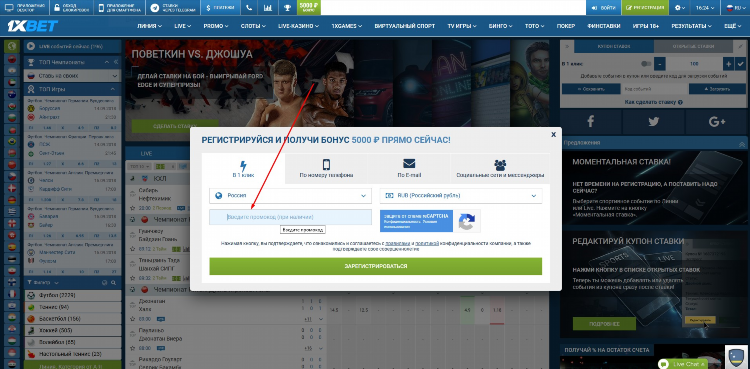The image size is (750, 369).
Task: Increase bet amount with plus button
Action: 728,64
